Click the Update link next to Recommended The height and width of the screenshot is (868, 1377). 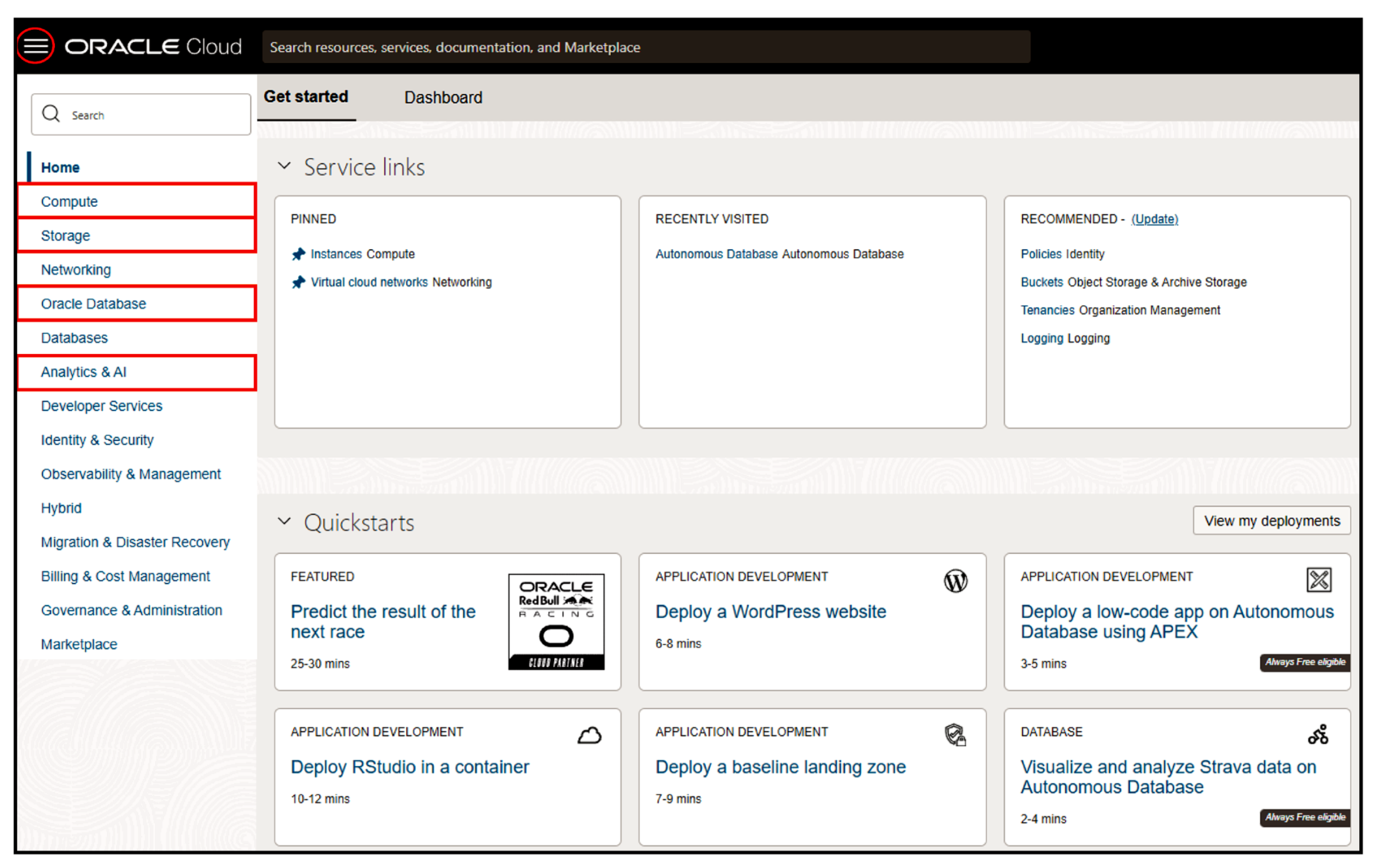1155,219
